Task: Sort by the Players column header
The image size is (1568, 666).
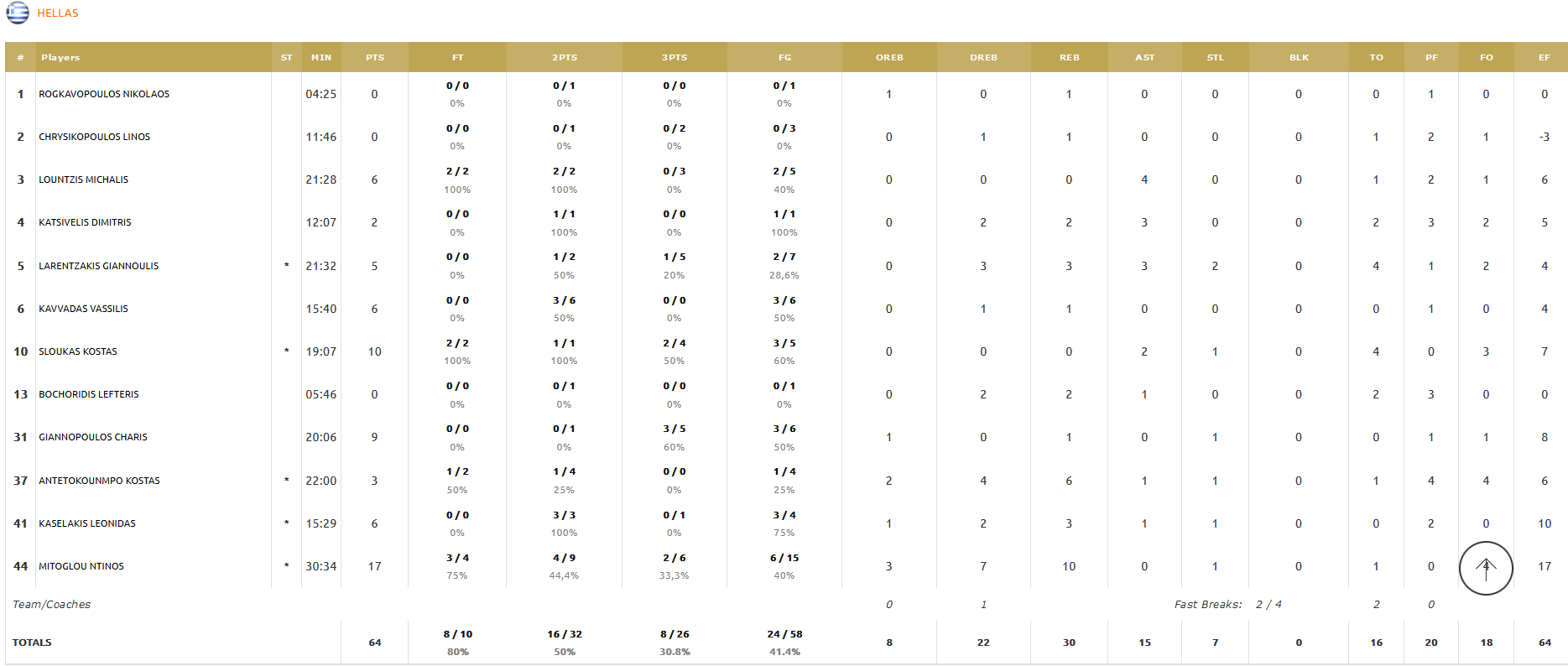Action: [60, 58]
